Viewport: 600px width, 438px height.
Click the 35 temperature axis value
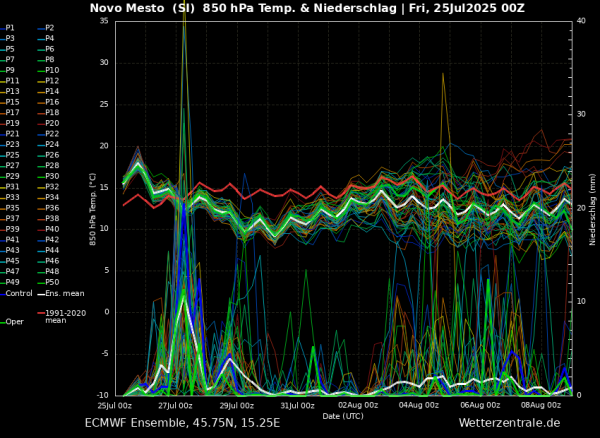pyautogui.click(x=104, y=21)
